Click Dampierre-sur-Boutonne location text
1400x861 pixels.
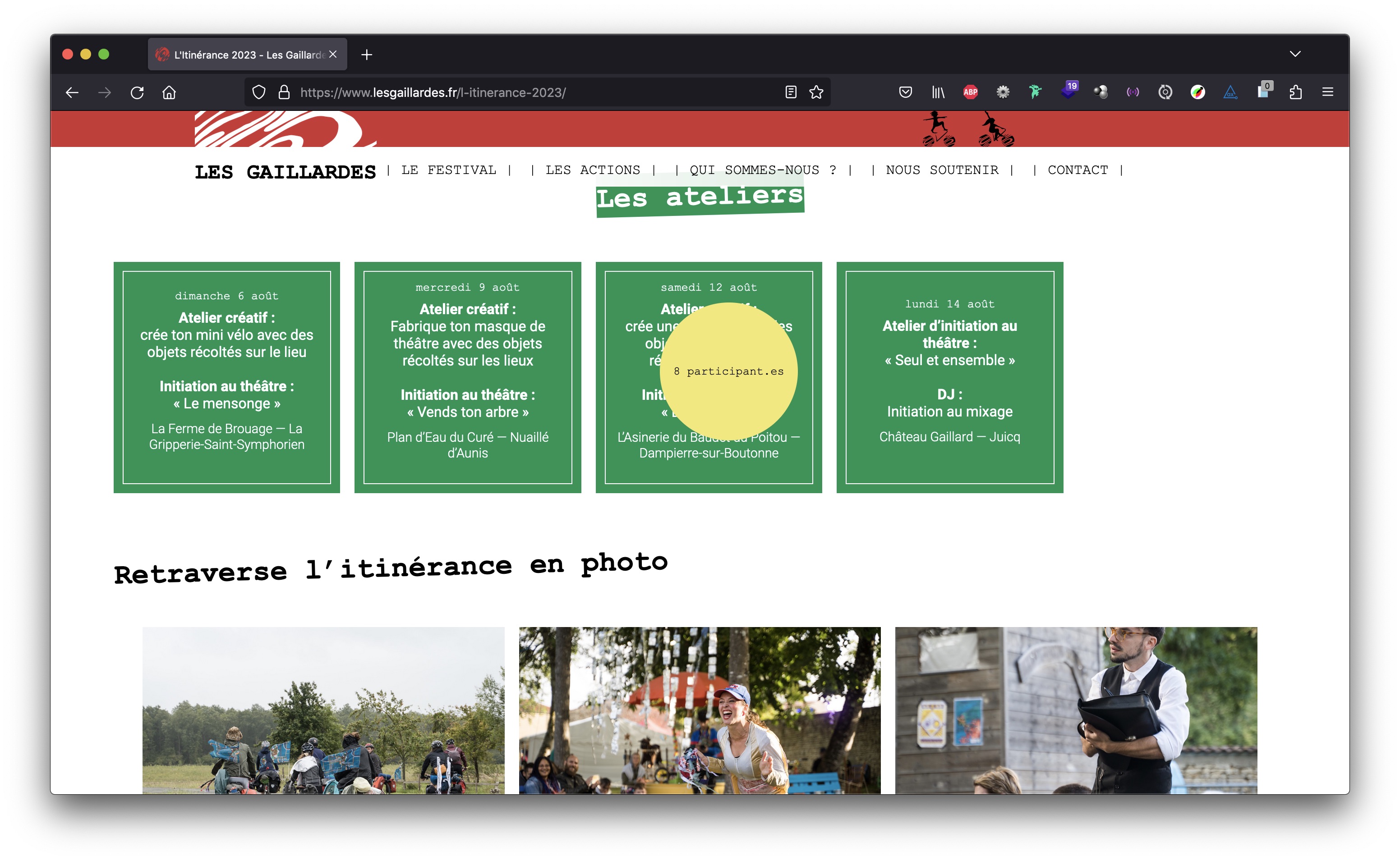[709, 453]
